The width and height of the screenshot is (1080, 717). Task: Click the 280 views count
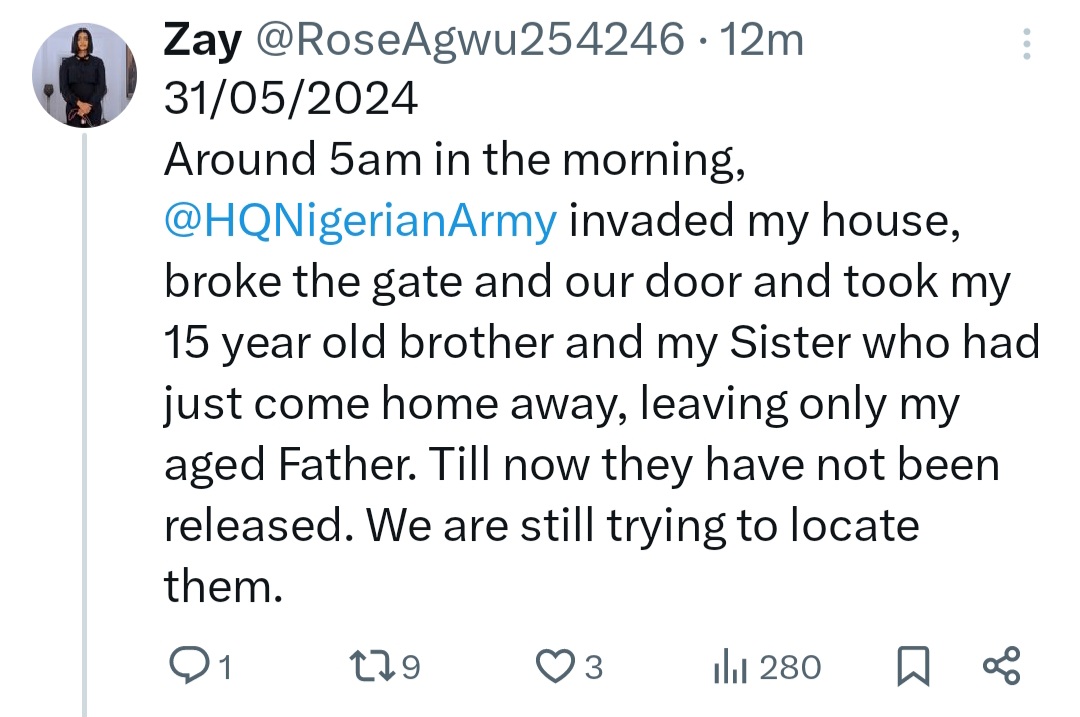(x=789, y=667)
